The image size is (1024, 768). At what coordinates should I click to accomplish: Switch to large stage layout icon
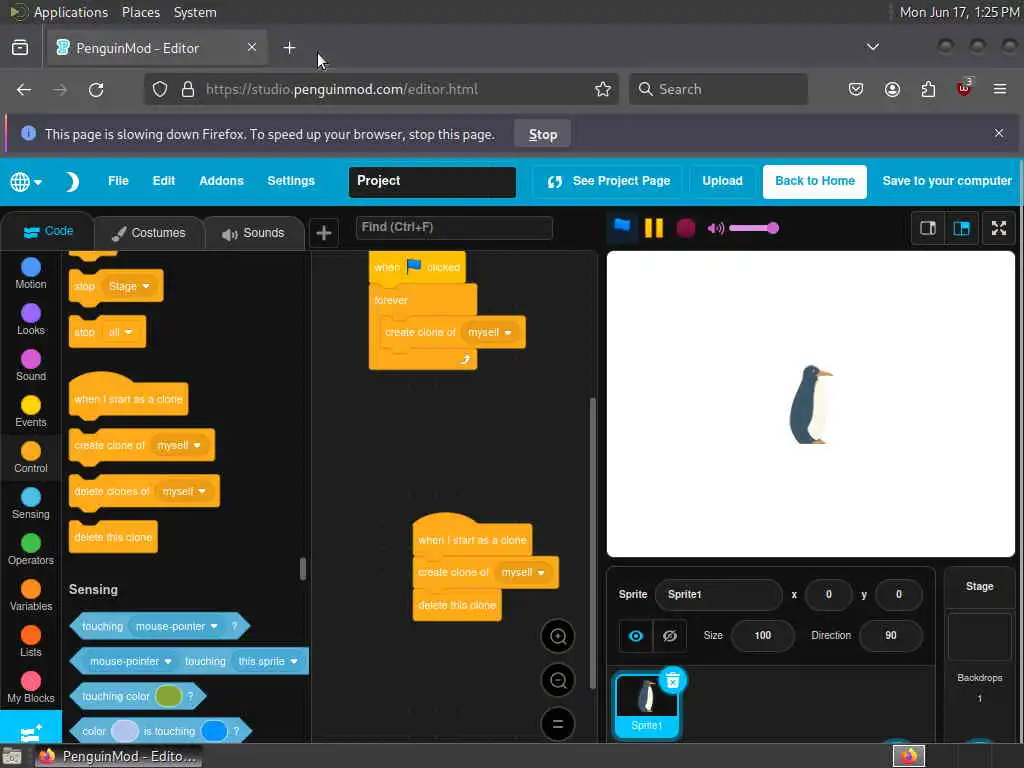[961, 228]
